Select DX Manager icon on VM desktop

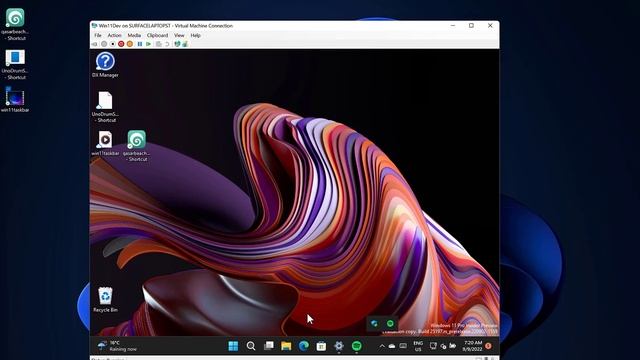tap(105, 65)
